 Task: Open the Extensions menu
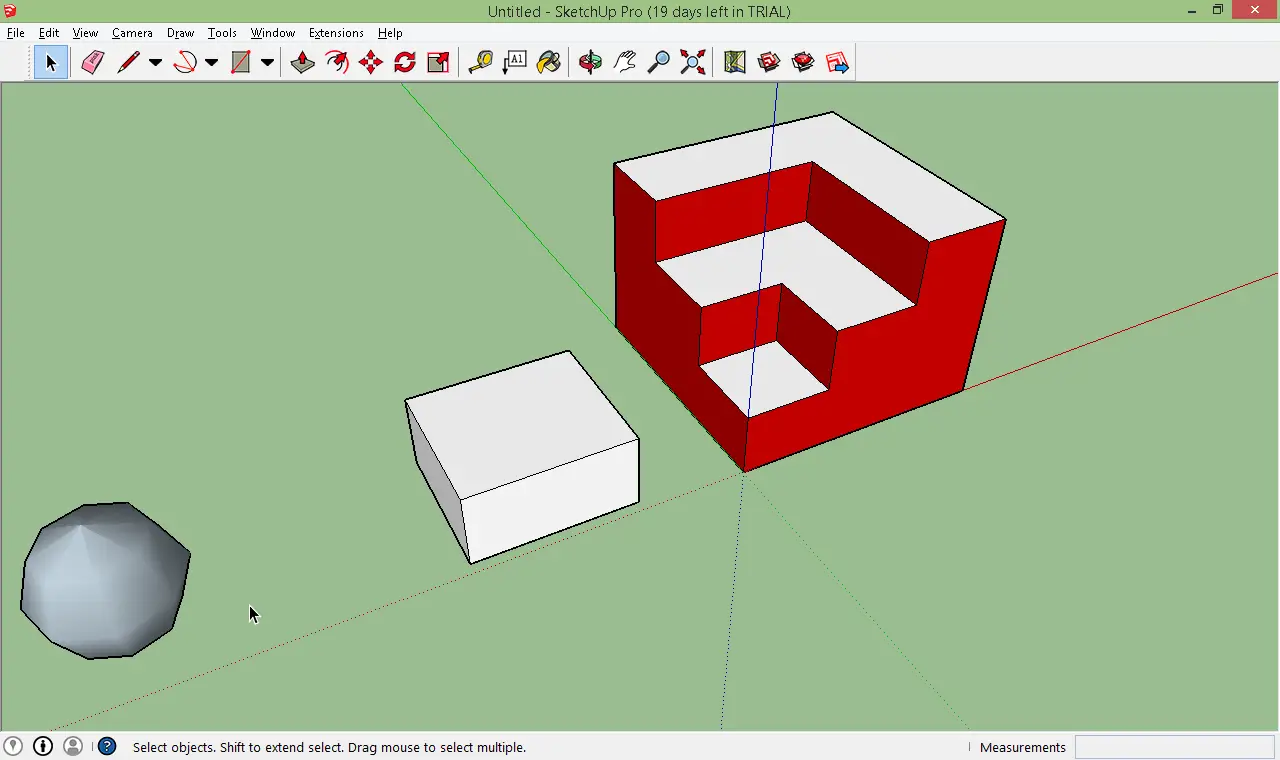(336, 33)
